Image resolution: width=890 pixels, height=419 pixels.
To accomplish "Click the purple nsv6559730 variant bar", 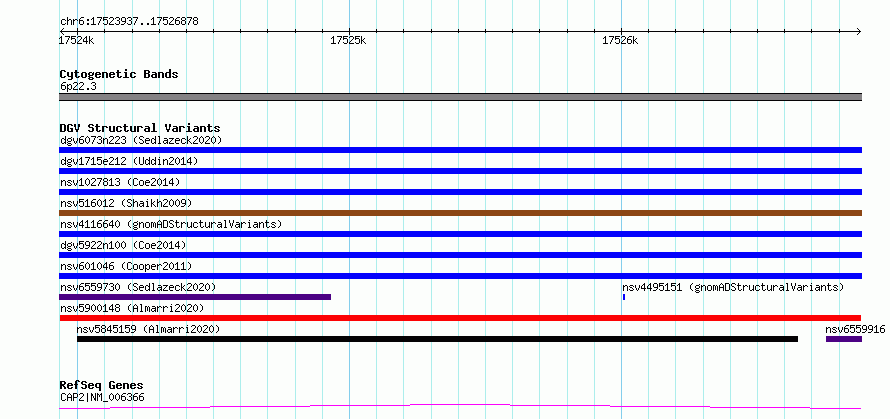I will (x=195, y=297).
